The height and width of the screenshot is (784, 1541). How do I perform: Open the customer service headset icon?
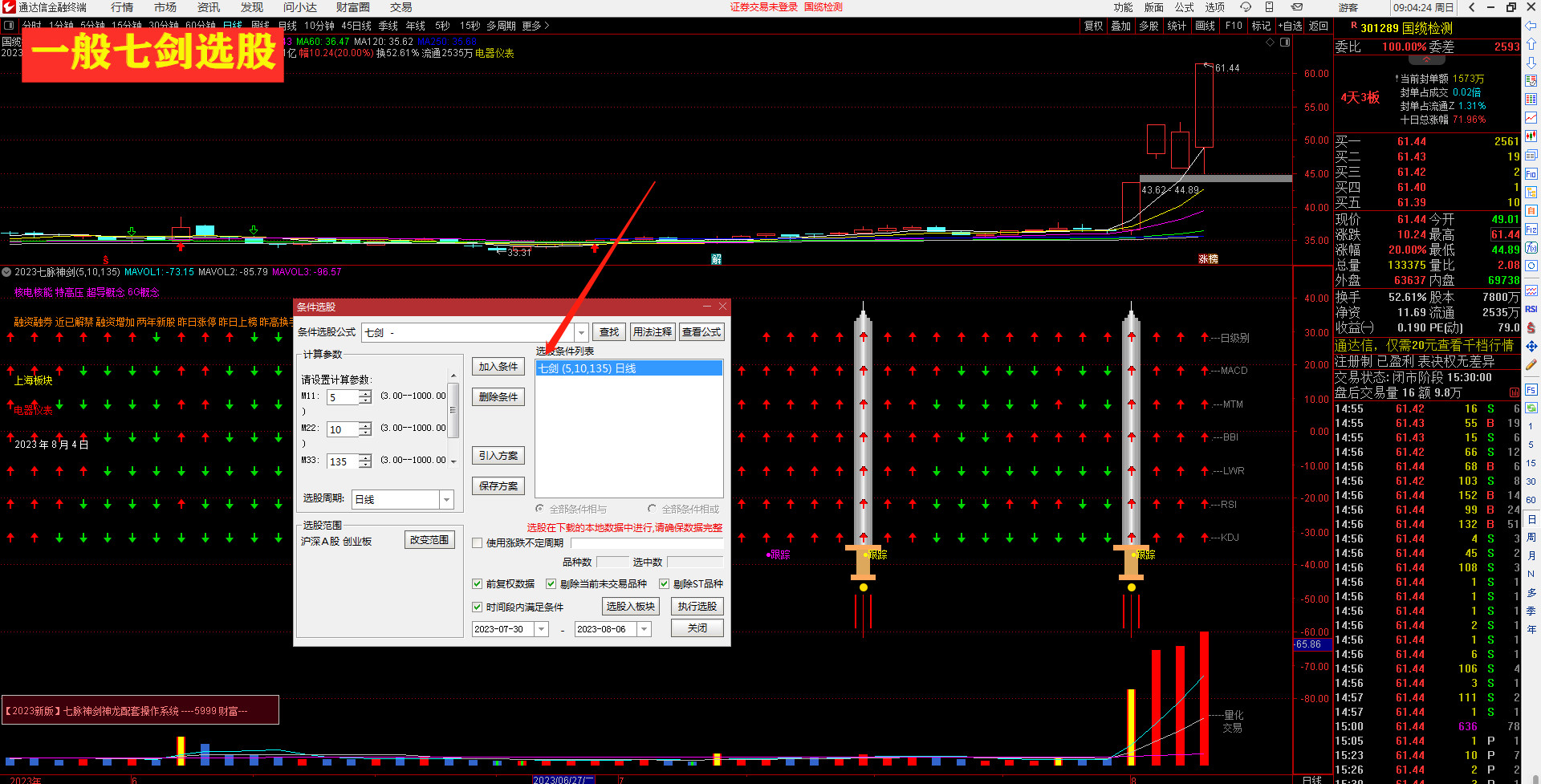pos(1246,7)
